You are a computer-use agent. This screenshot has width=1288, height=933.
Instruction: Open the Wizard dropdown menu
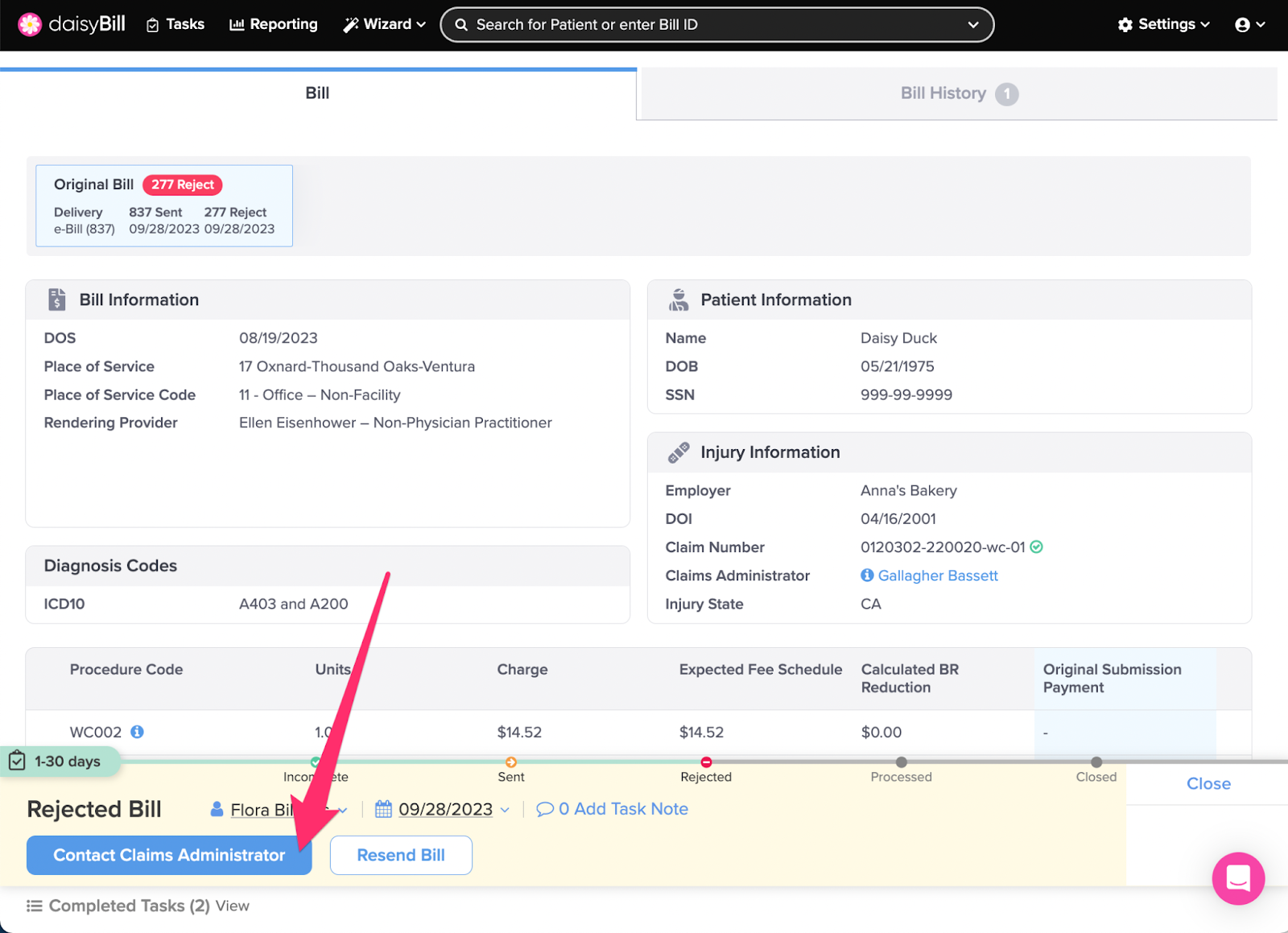pyautogui.click(x=384, y=25)
